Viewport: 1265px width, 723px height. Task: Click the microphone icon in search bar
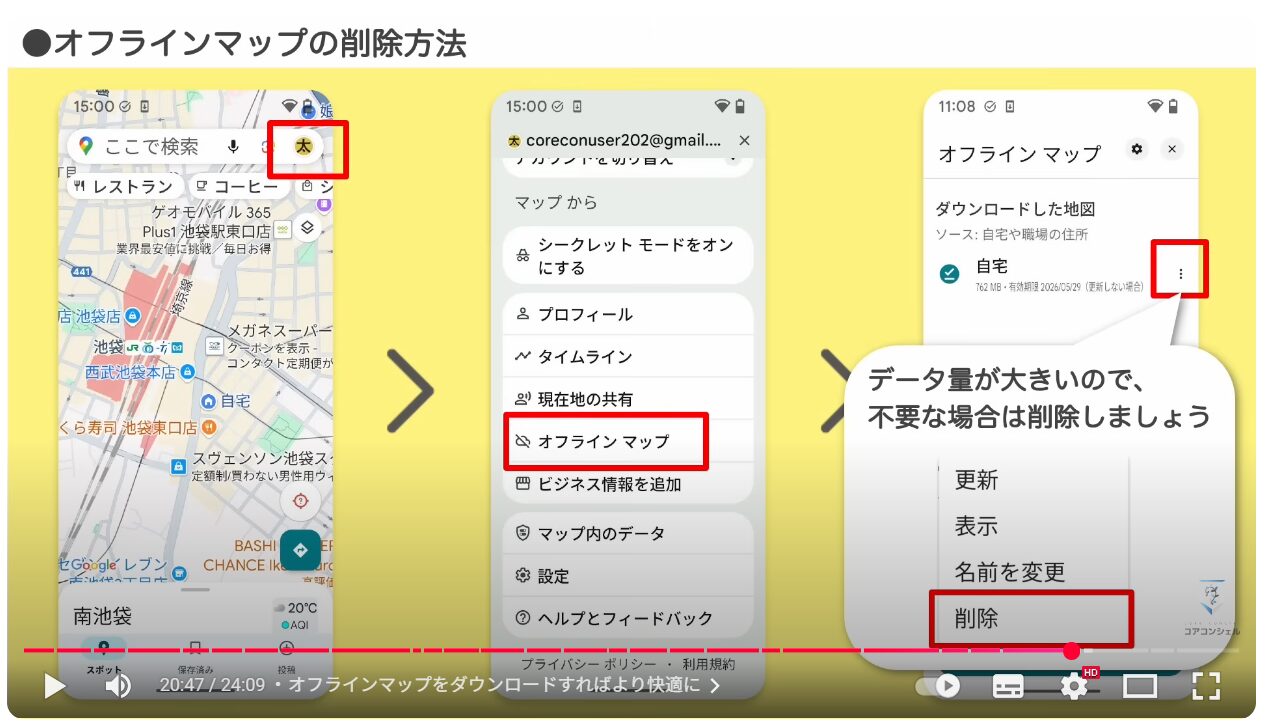tap(234, 146)
